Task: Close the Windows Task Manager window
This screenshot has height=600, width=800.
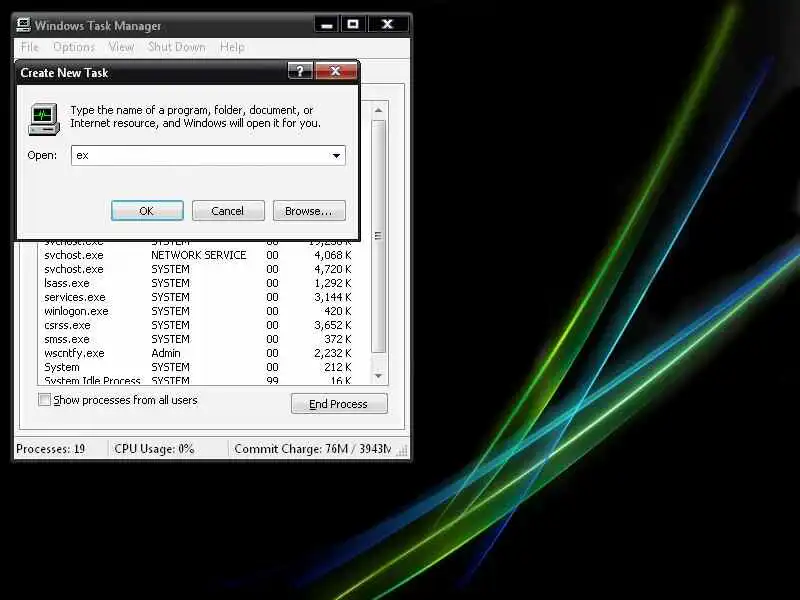Action: pos(387,24)
